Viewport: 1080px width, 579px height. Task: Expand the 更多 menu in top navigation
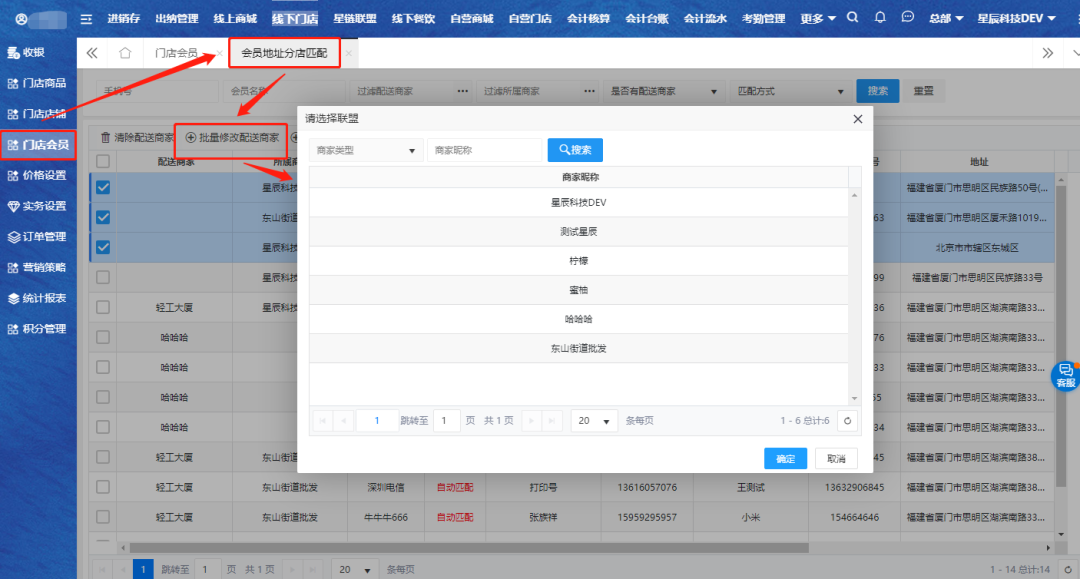click(817, 19)
